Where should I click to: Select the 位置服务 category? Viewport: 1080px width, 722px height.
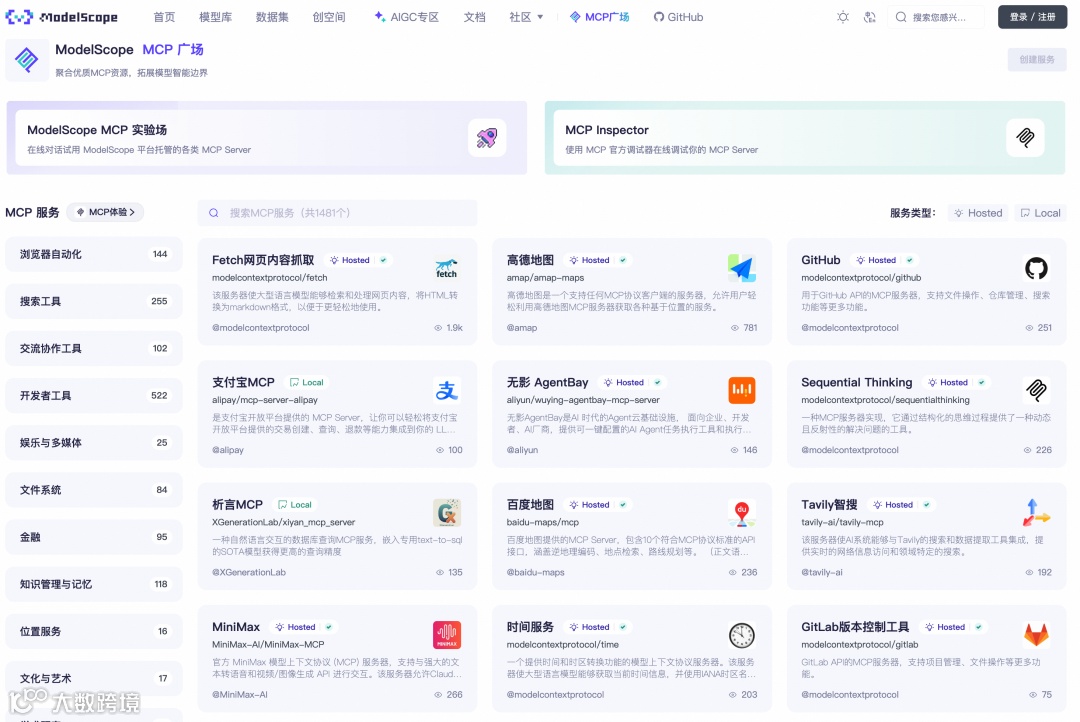[x=94, y=631]
